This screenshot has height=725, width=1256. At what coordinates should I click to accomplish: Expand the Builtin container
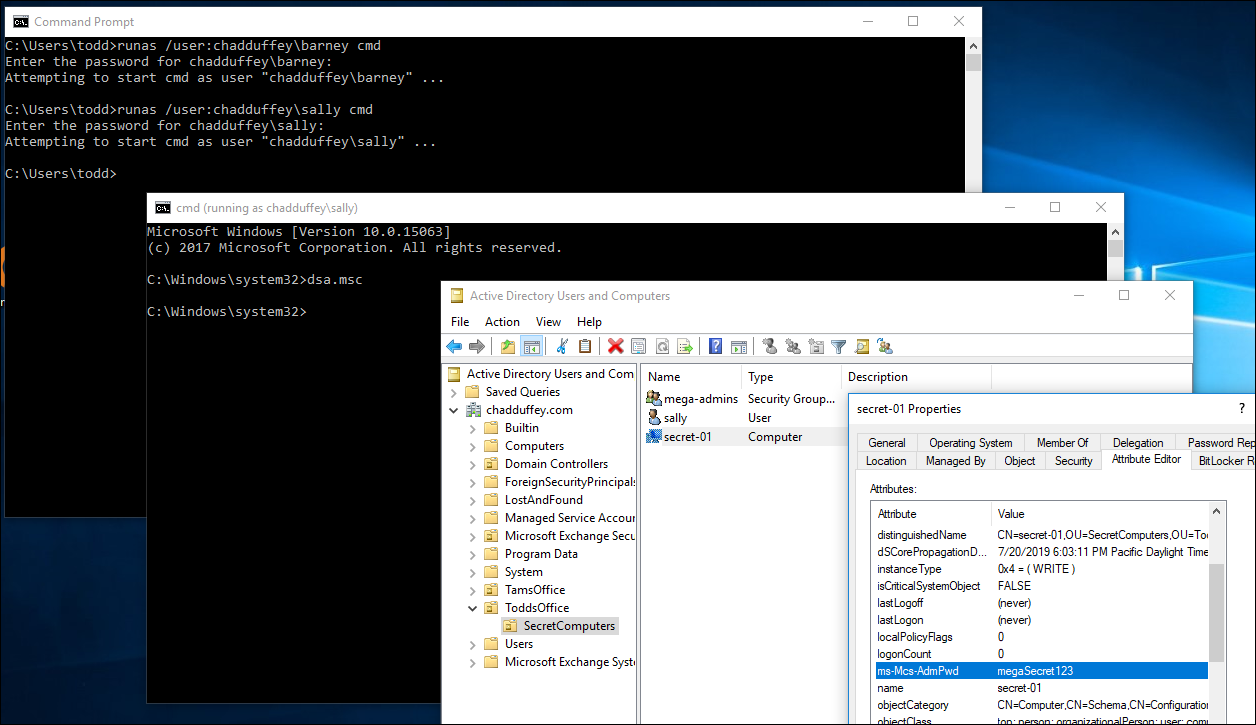click(473, 428)
